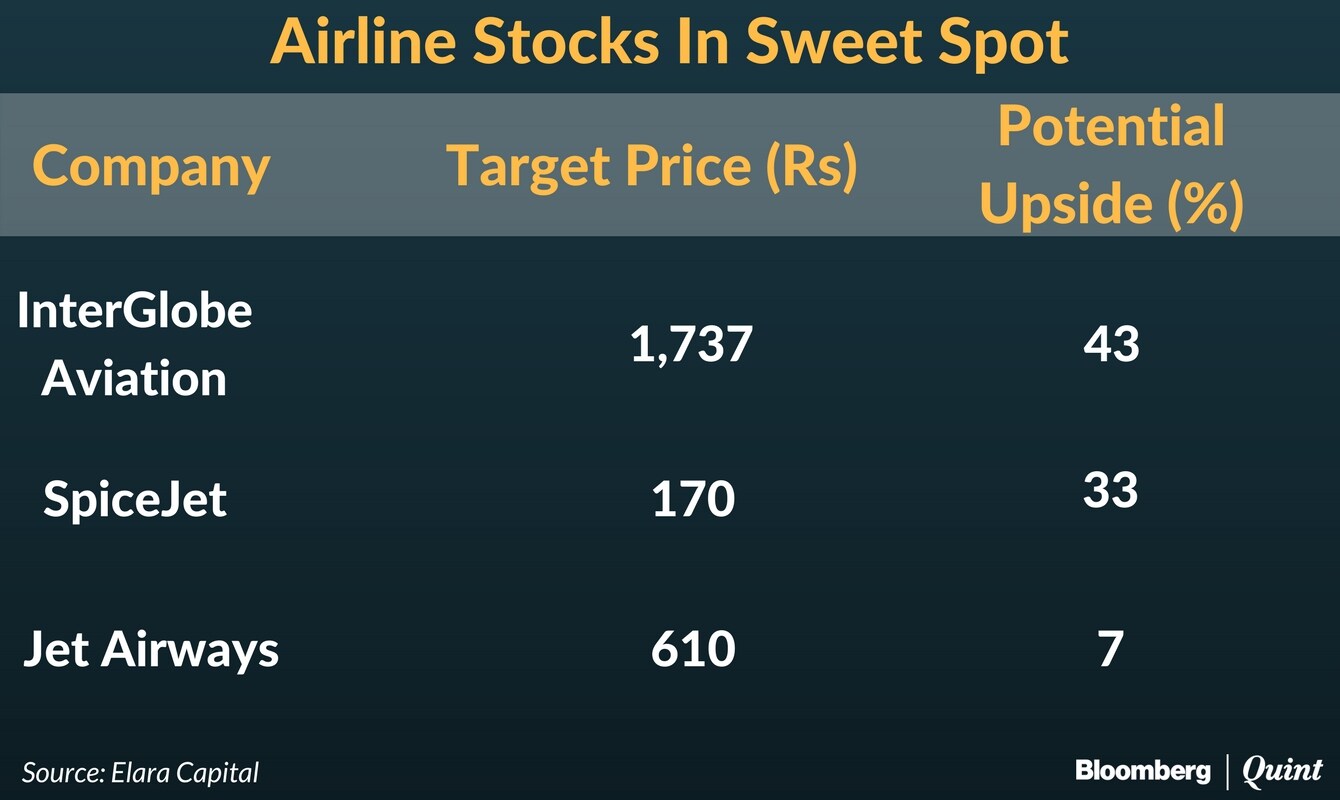Select the SpiceJet company name
Image resolution: width=1340 pixels, height=800 pixels.
[x=135, y=499]
